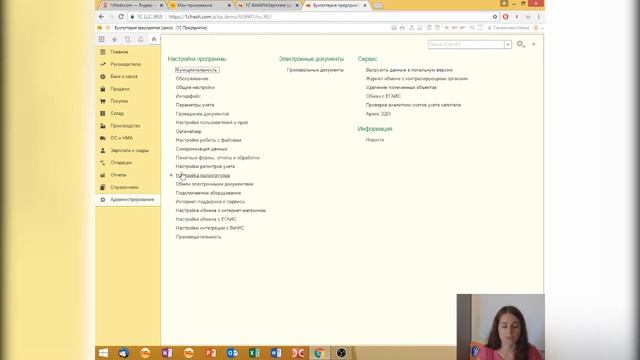Open Удаление помеченных объектов link
The height and width of the screenshot is (360, 640).
[401, 87]
